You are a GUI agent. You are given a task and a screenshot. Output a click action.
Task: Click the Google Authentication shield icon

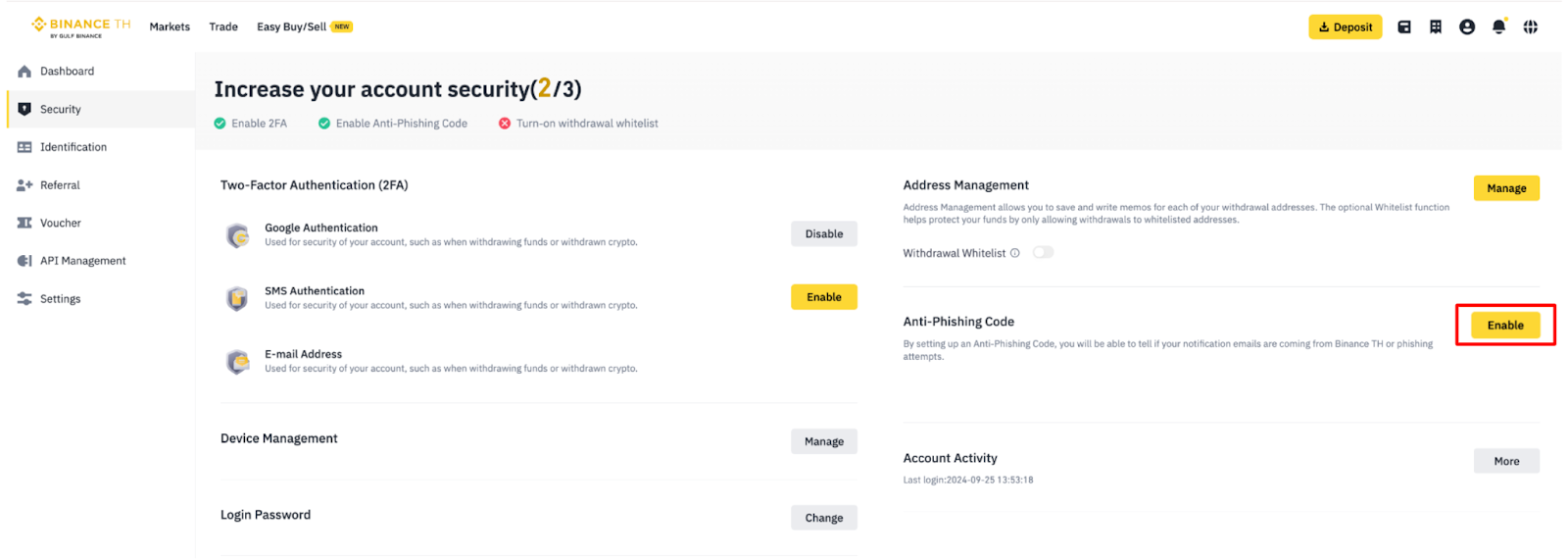click(237, 235)
